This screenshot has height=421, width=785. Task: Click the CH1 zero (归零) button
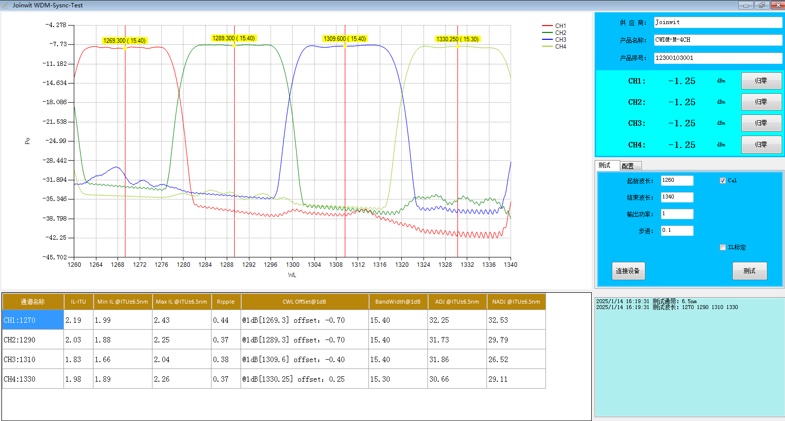[761, 81]
